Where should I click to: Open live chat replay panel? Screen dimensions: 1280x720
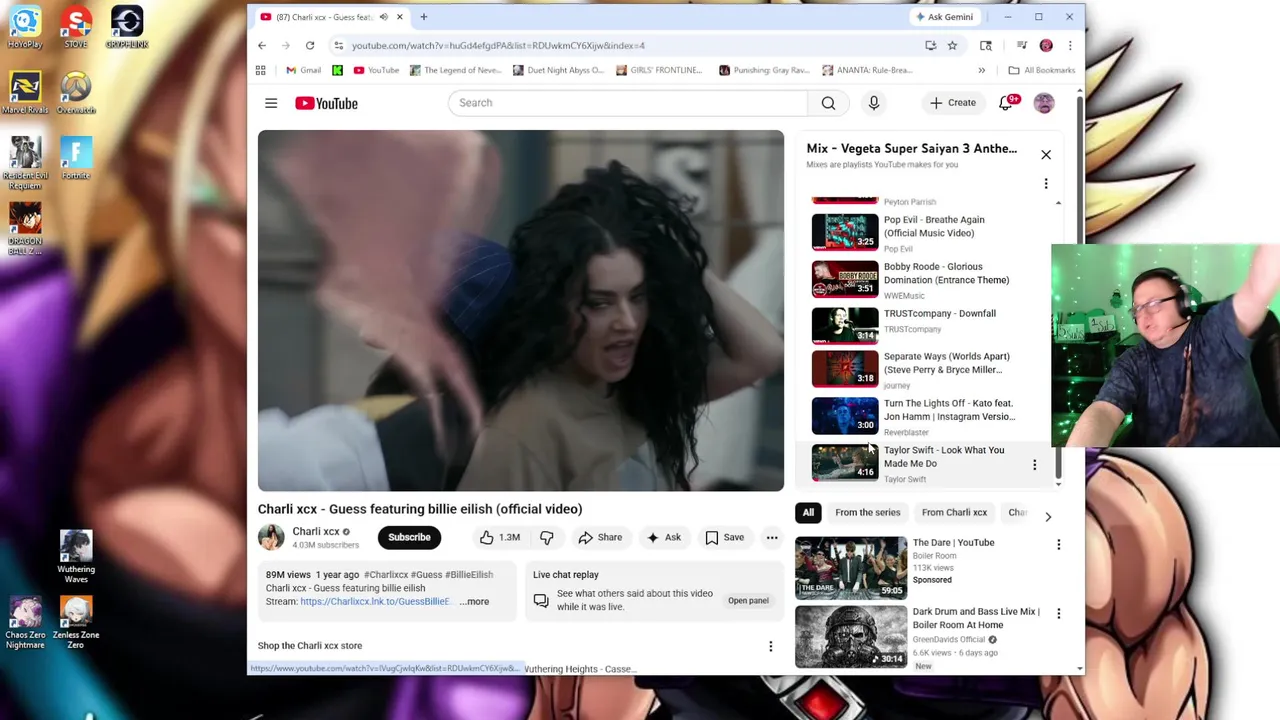[748, 600]
